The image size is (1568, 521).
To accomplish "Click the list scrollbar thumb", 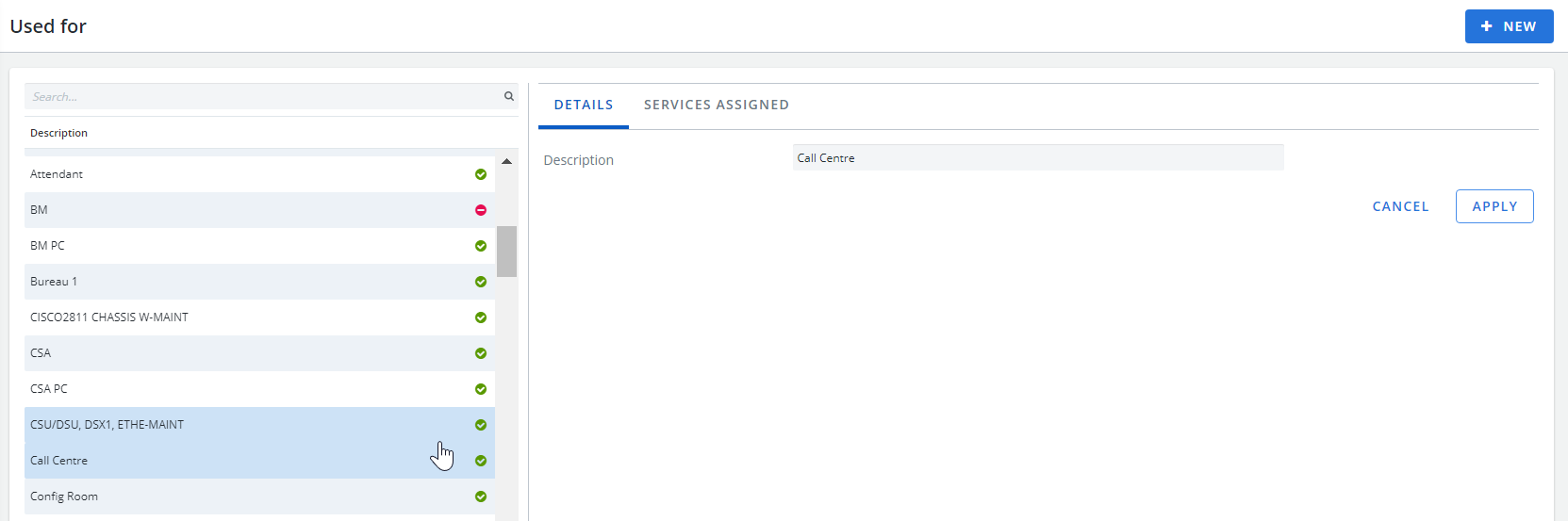I will [x=507, y=252].
